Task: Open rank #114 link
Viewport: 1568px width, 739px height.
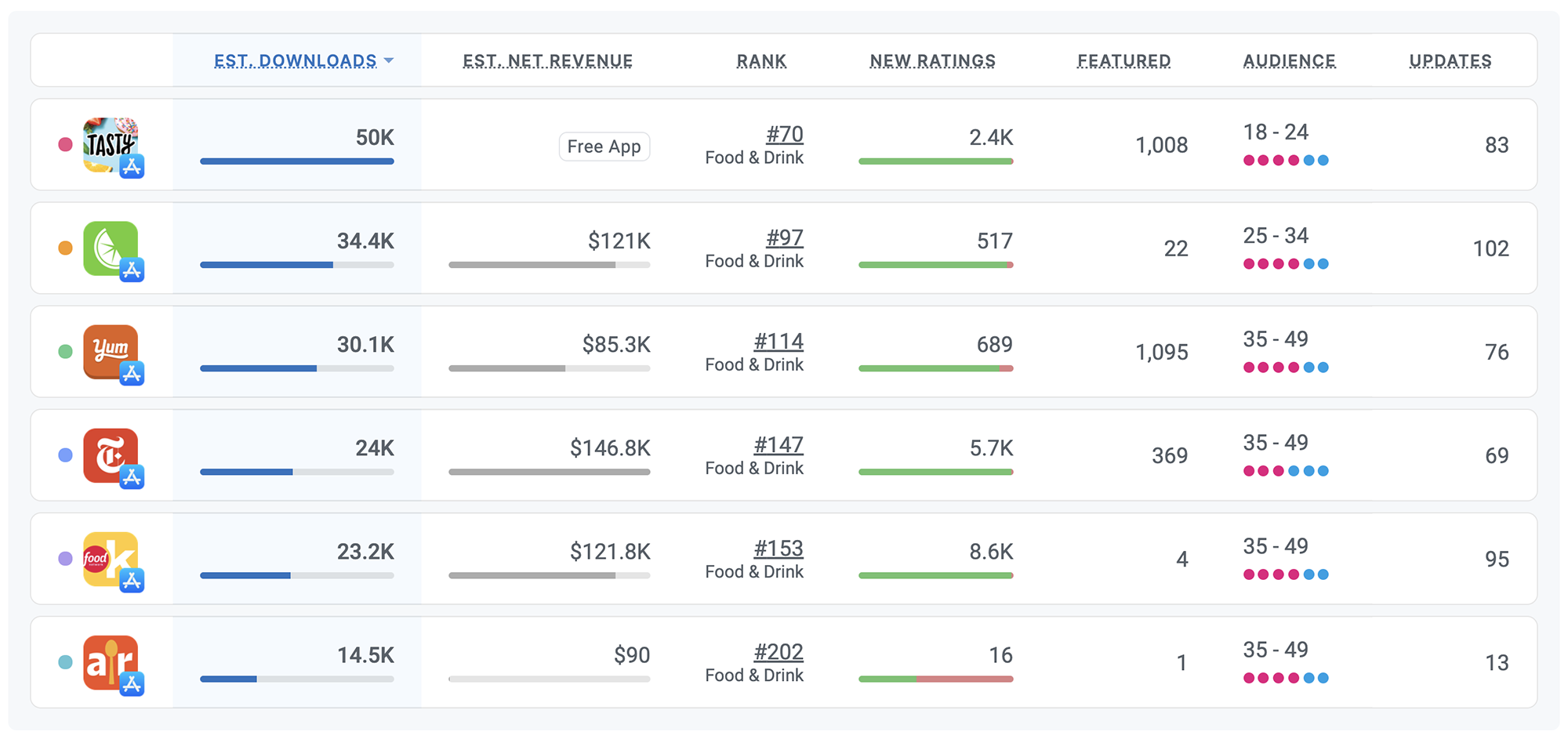Action: pyautogui.click(x=779, y=341)
